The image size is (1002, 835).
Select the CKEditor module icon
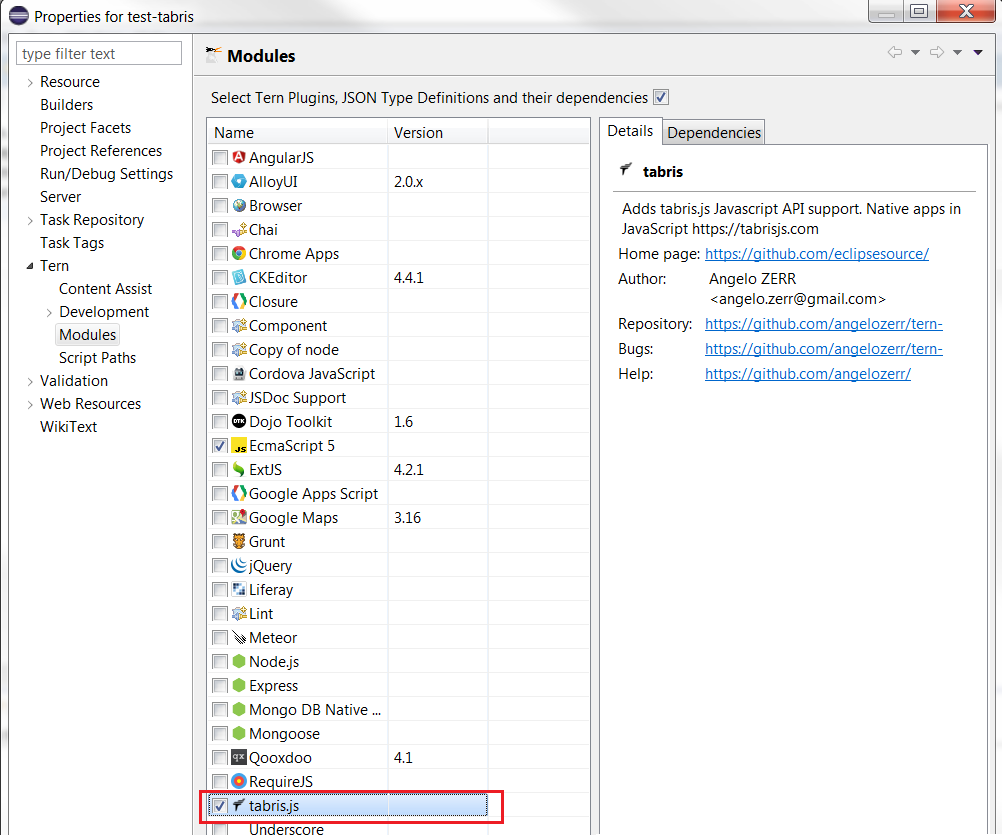click(240, 277)
